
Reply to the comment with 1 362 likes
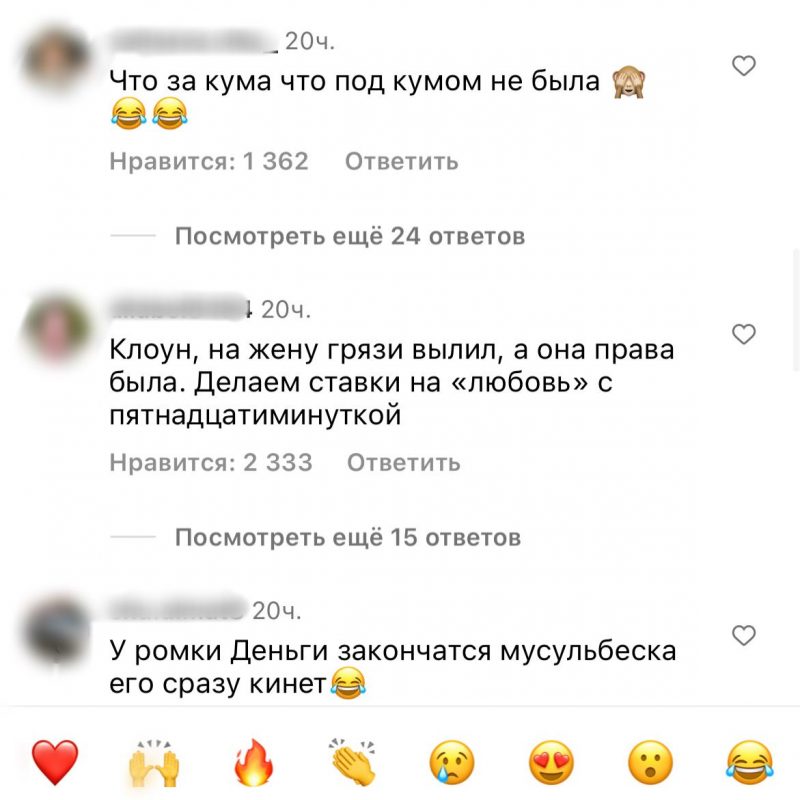[402, 161]
